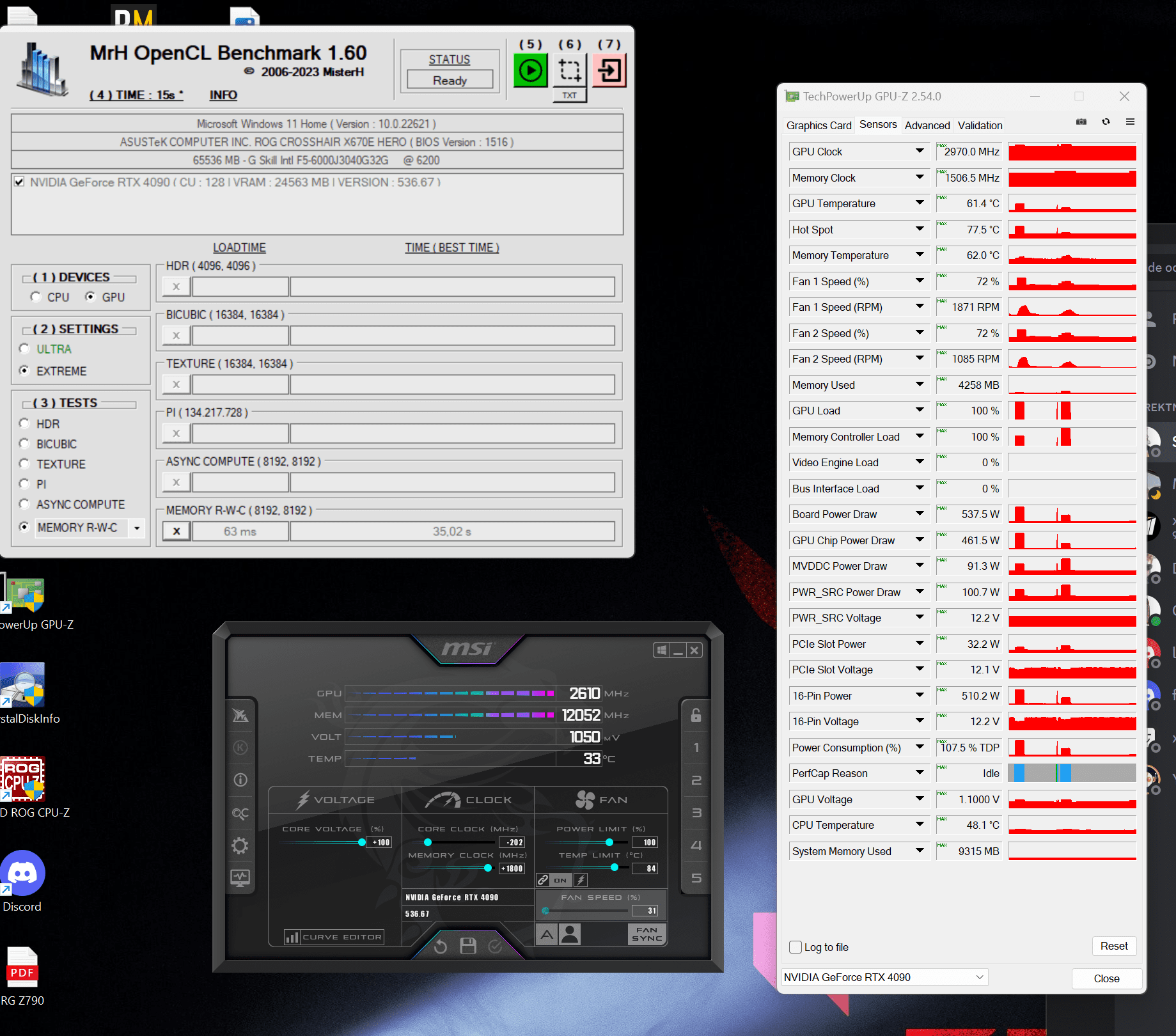The width and height of the screenshot is (1176, 1036).
Task: Toggle Afterburner power-temp link icon
Action: 543,880
